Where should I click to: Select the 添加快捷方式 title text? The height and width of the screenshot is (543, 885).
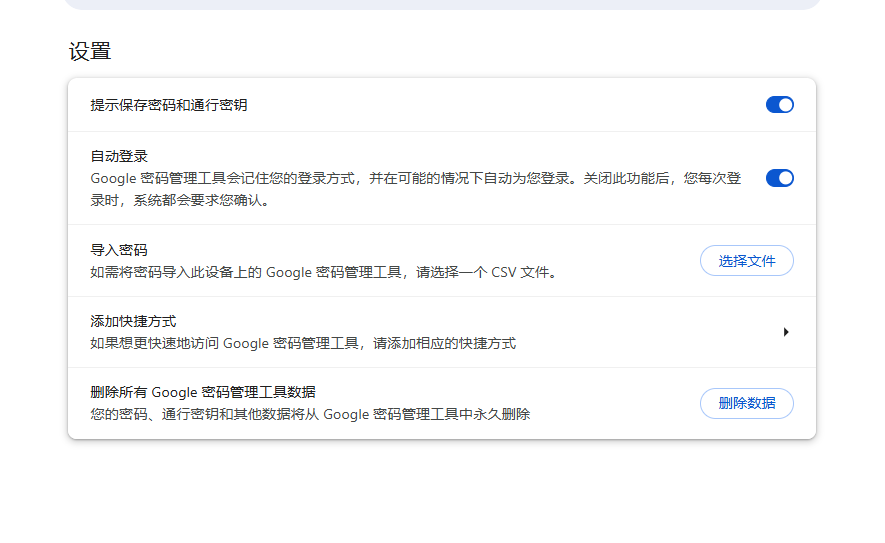point(133,322)
